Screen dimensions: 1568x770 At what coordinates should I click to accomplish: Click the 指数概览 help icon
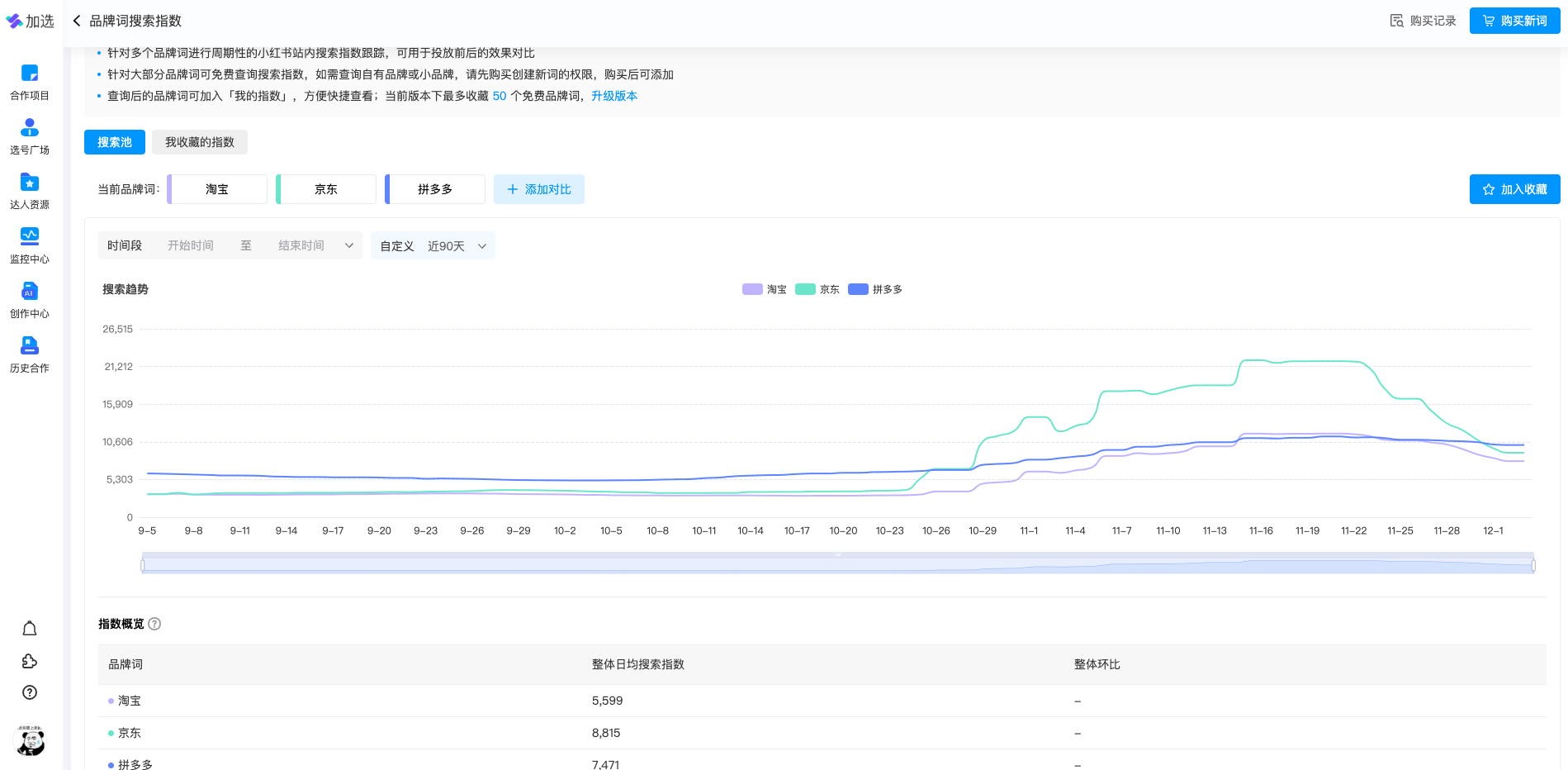pos(154,624)
